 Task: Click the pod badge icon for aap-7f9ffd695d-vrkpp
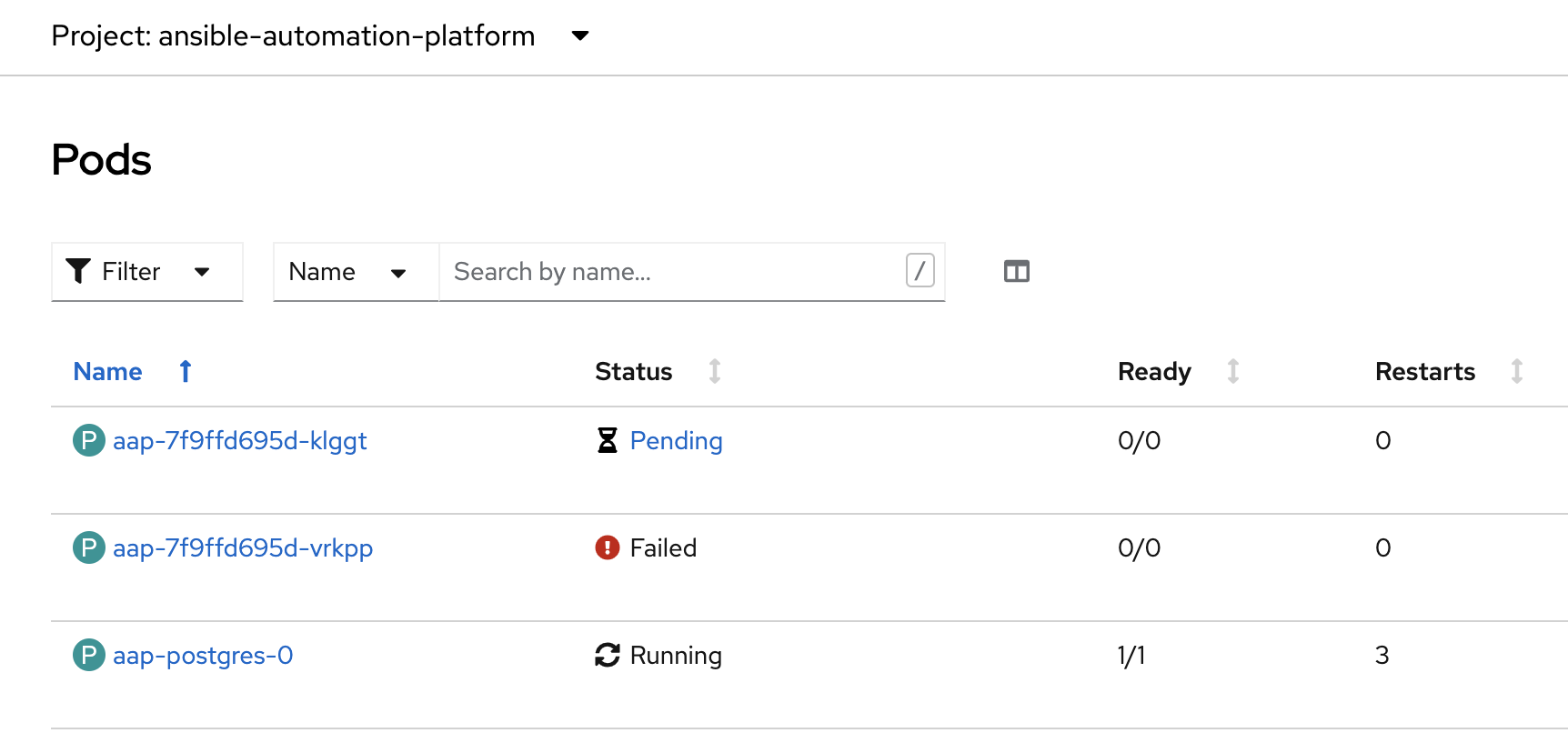coord(88,548)
